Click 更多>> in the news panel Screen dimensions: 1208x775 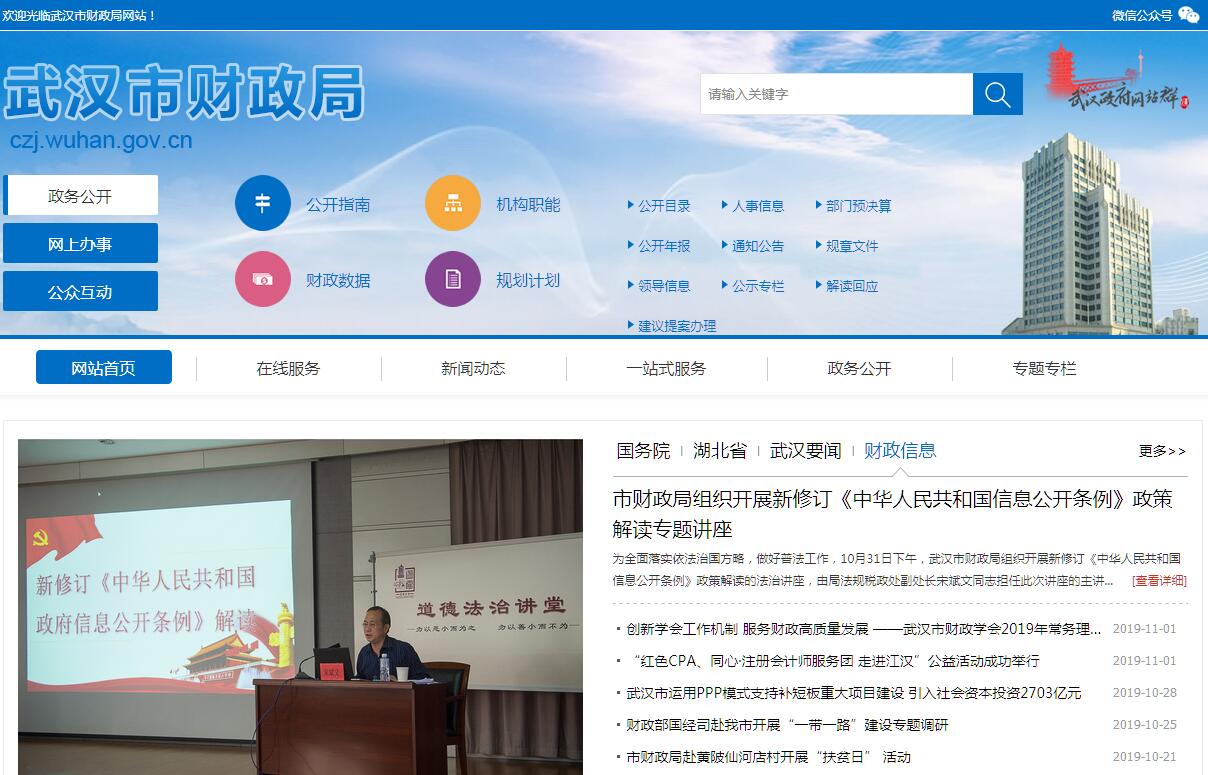pyautogui.click(x=1162, y=451)
